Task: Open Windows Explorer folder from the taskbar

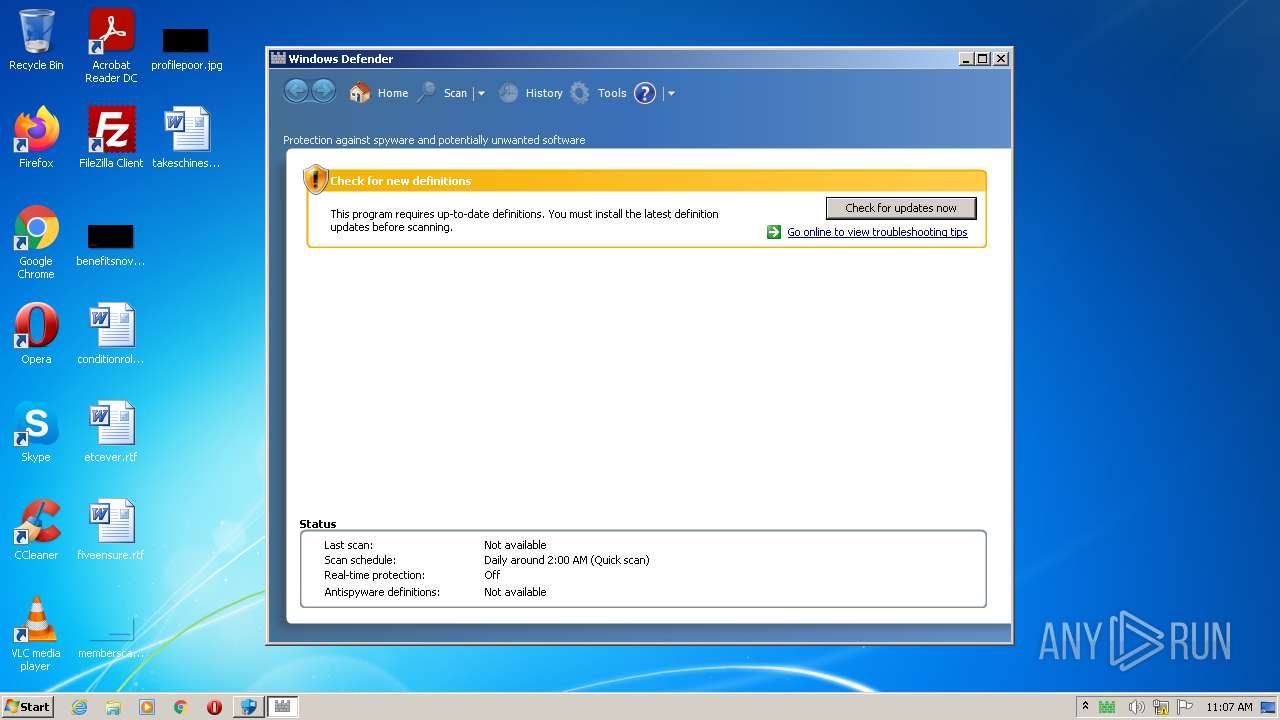Action: (x=113, y=707)
